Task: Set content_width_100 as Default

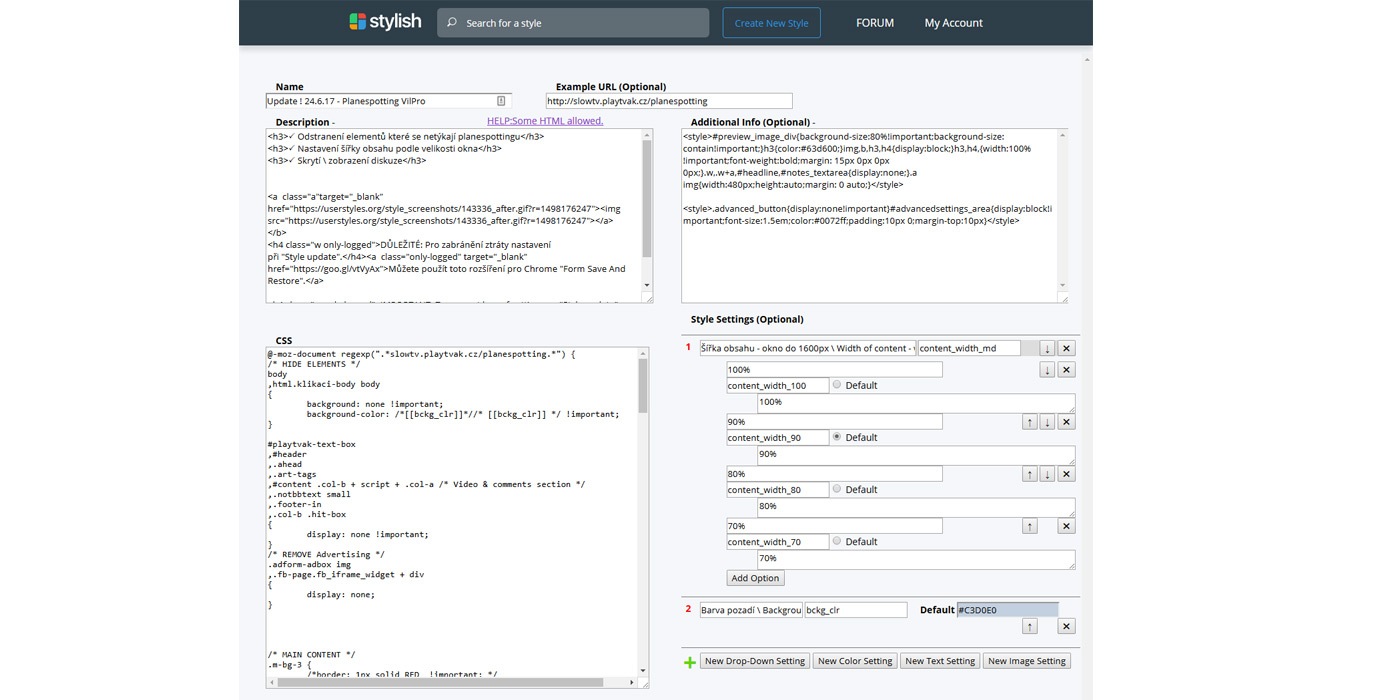Action: [x=837, y=385]
